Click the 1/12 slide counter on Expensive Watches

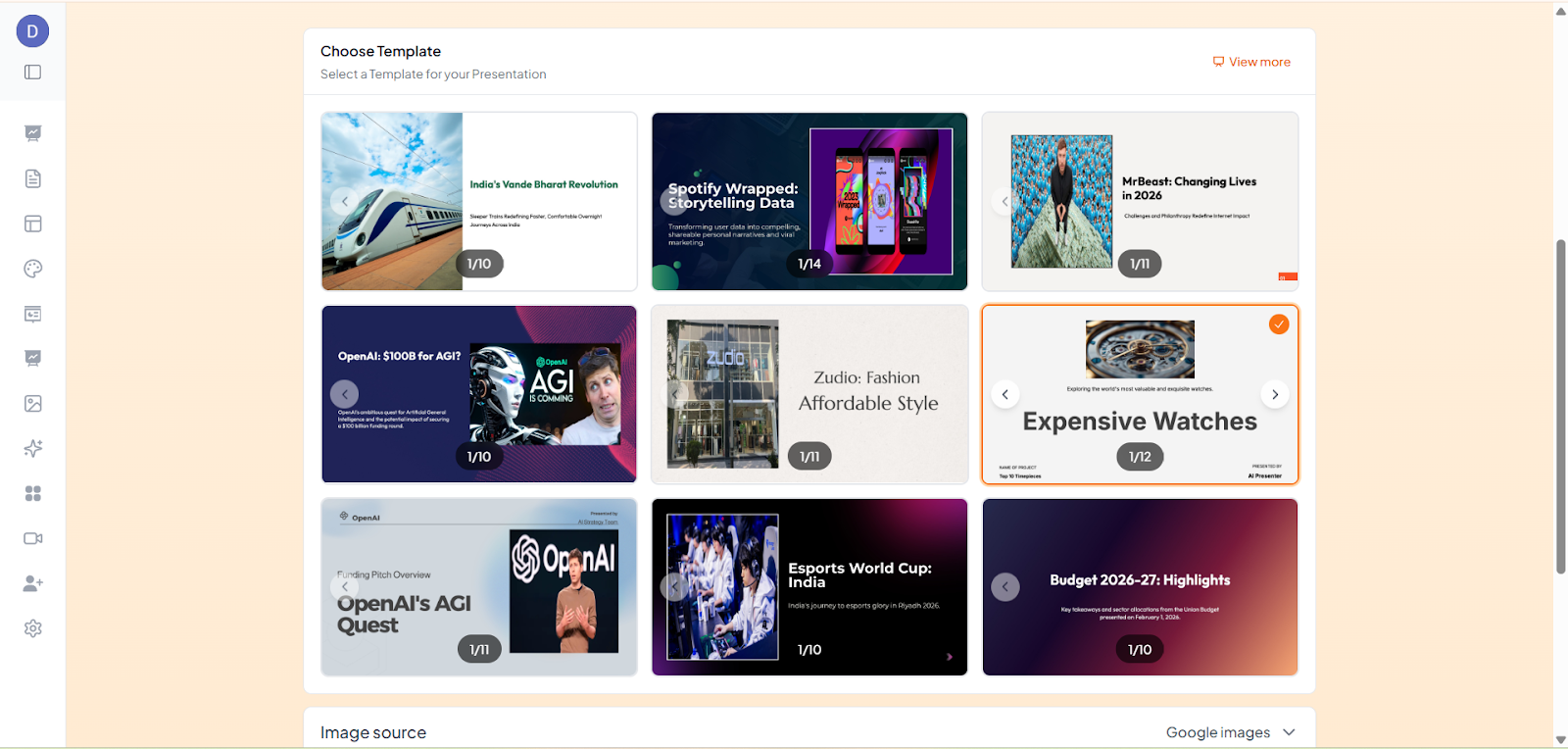(1140, 457)
